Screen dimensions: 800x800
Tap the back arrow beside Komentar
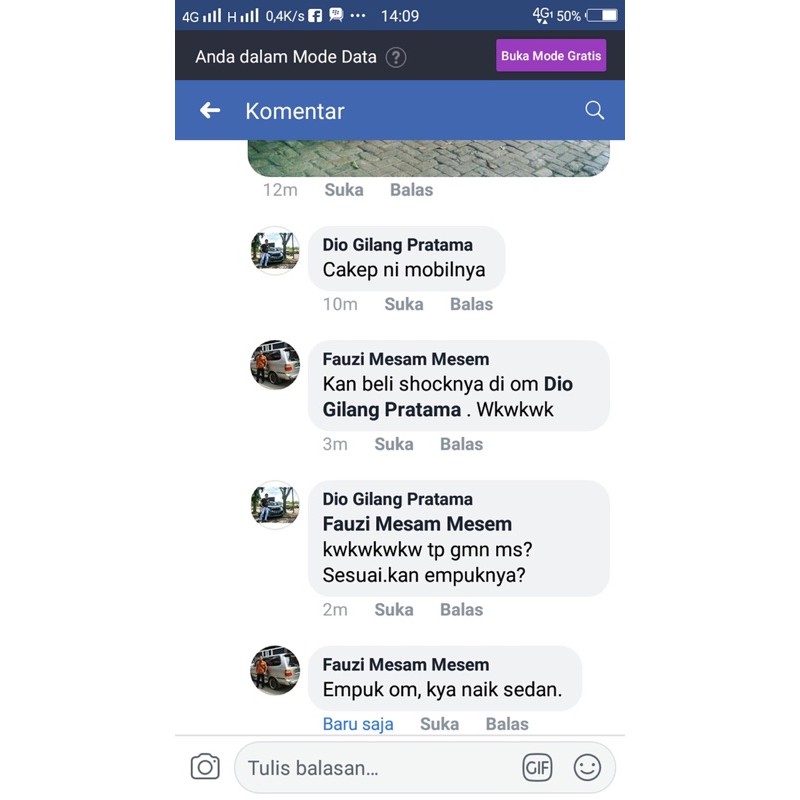[x=210, y=110]
